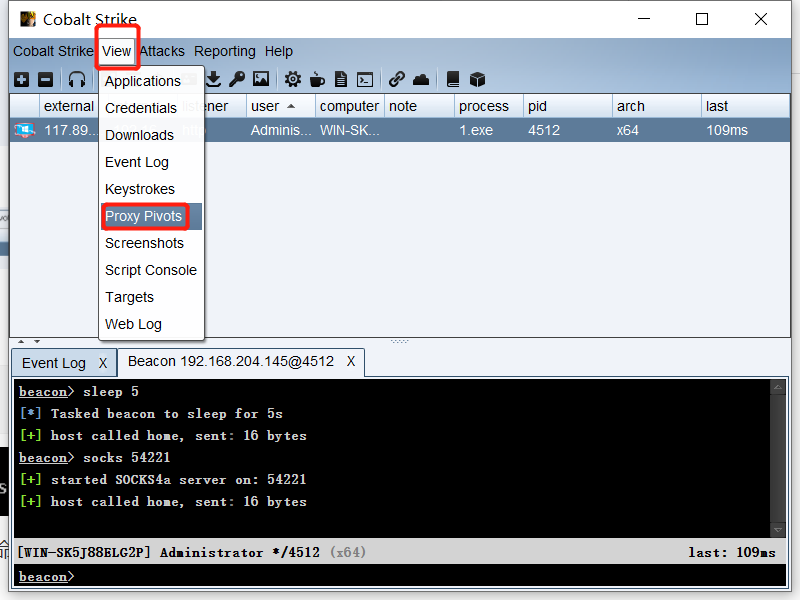This screenshot has height=600, width=800.
Task: Click the chain link host file icon
Action: [x=396, y=80]
